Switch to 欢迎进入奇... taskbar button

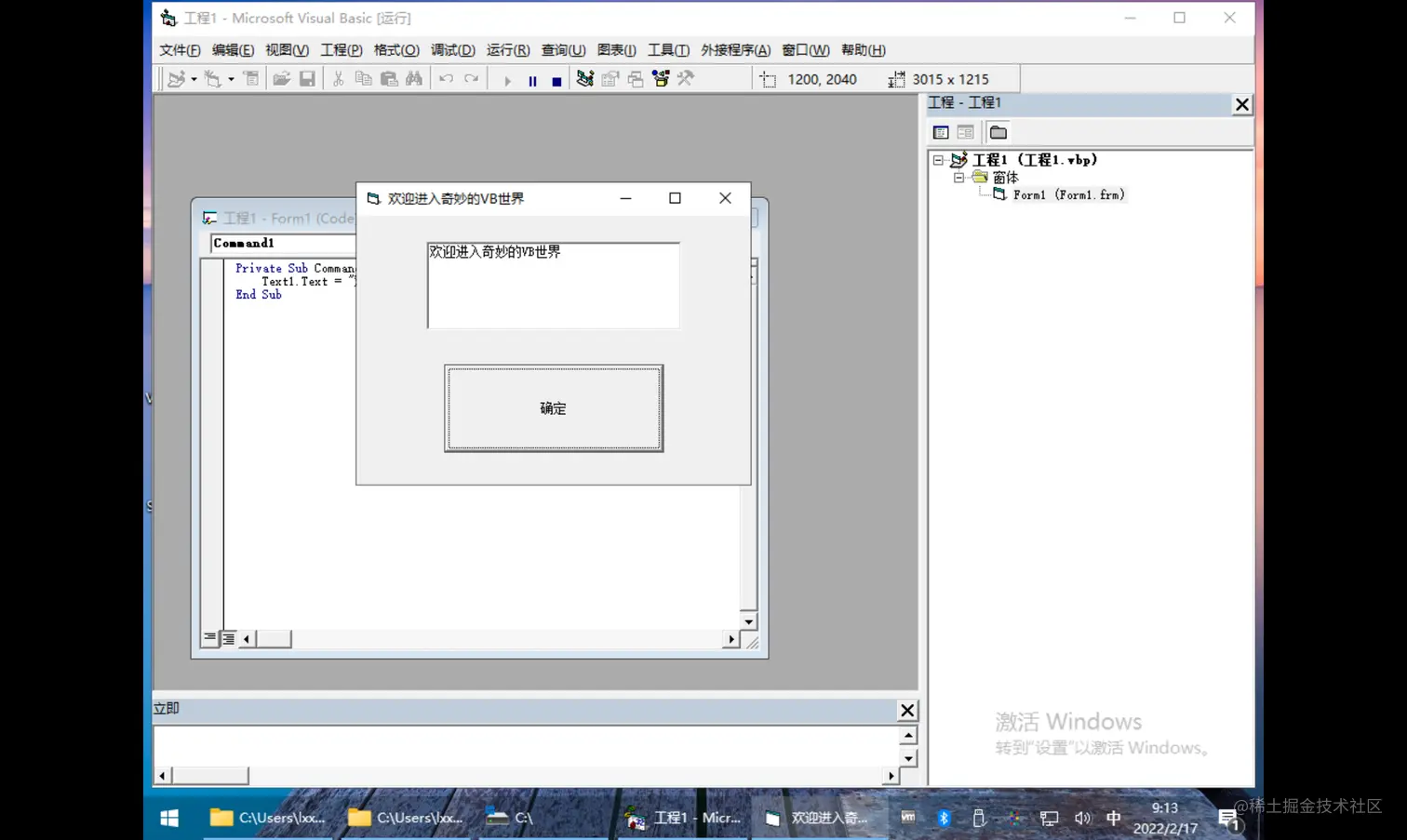click(819, 818)
